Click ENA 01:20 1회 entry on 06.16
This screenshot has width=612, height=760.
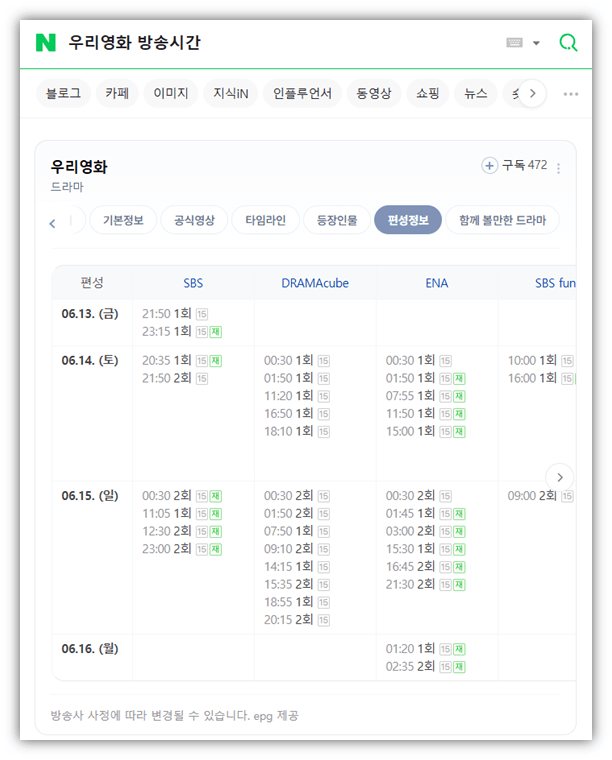pyautogui.click(x=425, y=649)
